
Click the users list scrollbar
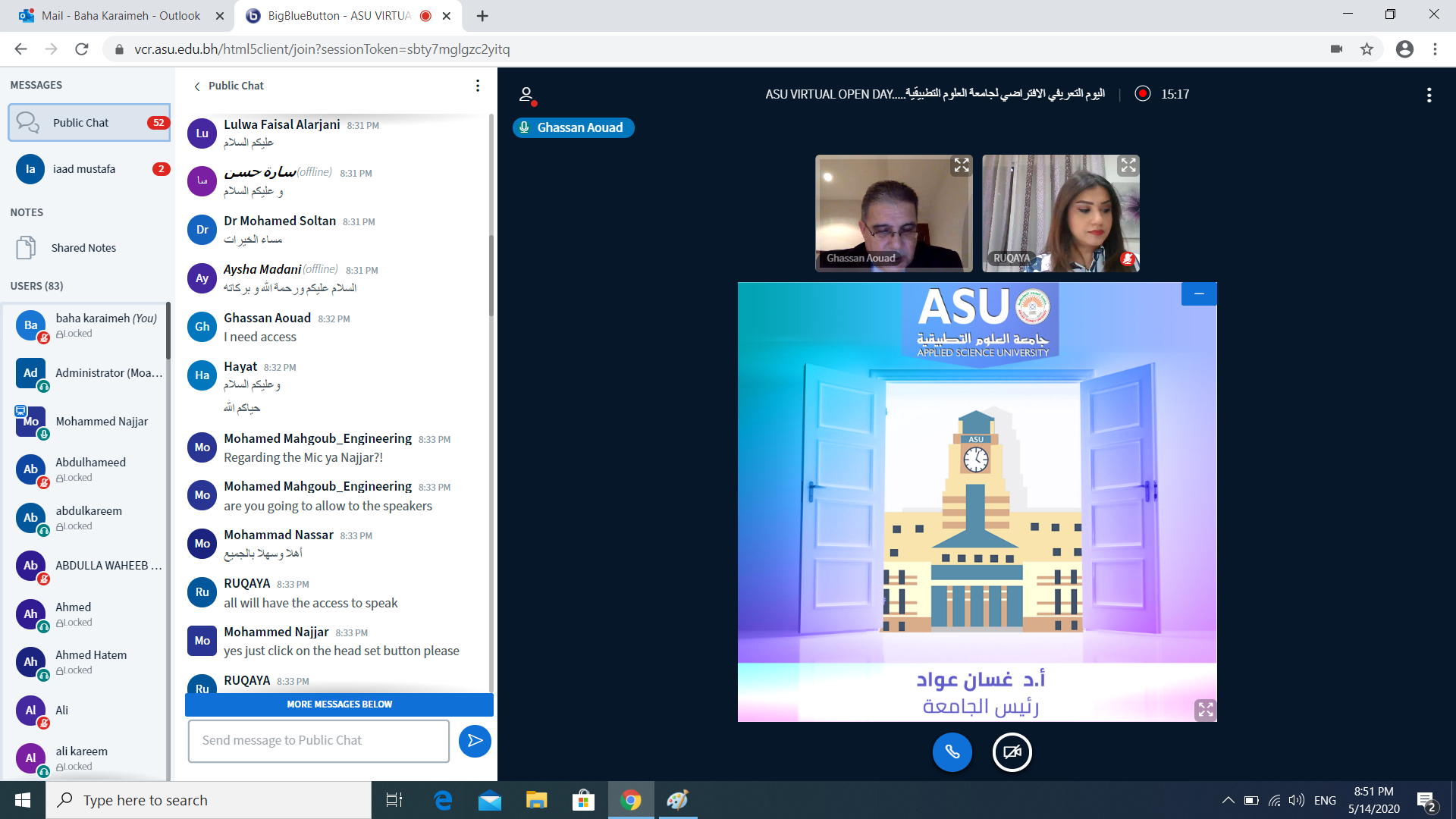(168, 330)
